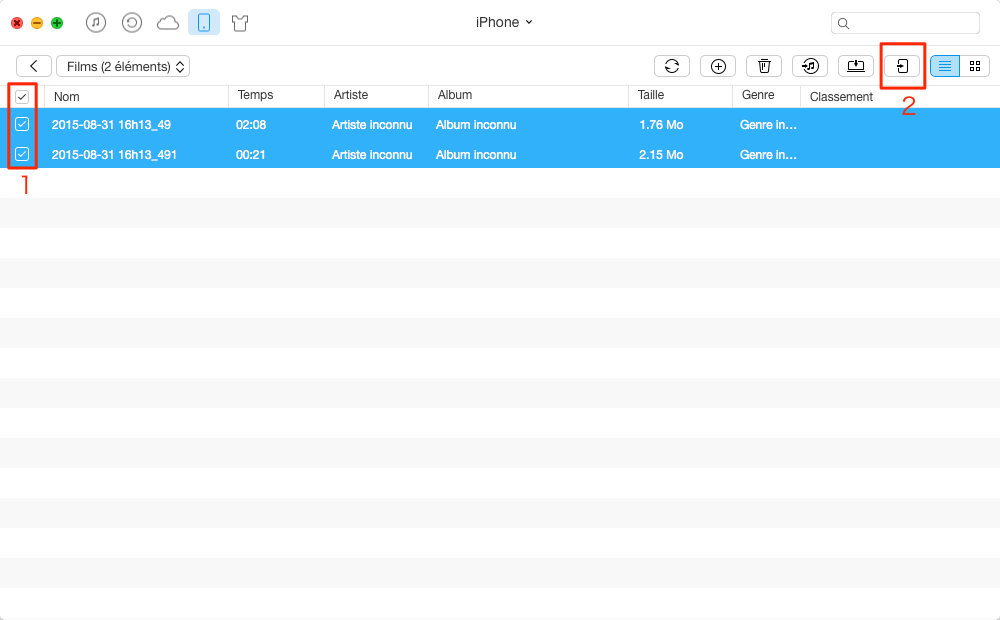1000x620 pixels.
Task: Go back with the left arrow button
Action: (34, 66)
